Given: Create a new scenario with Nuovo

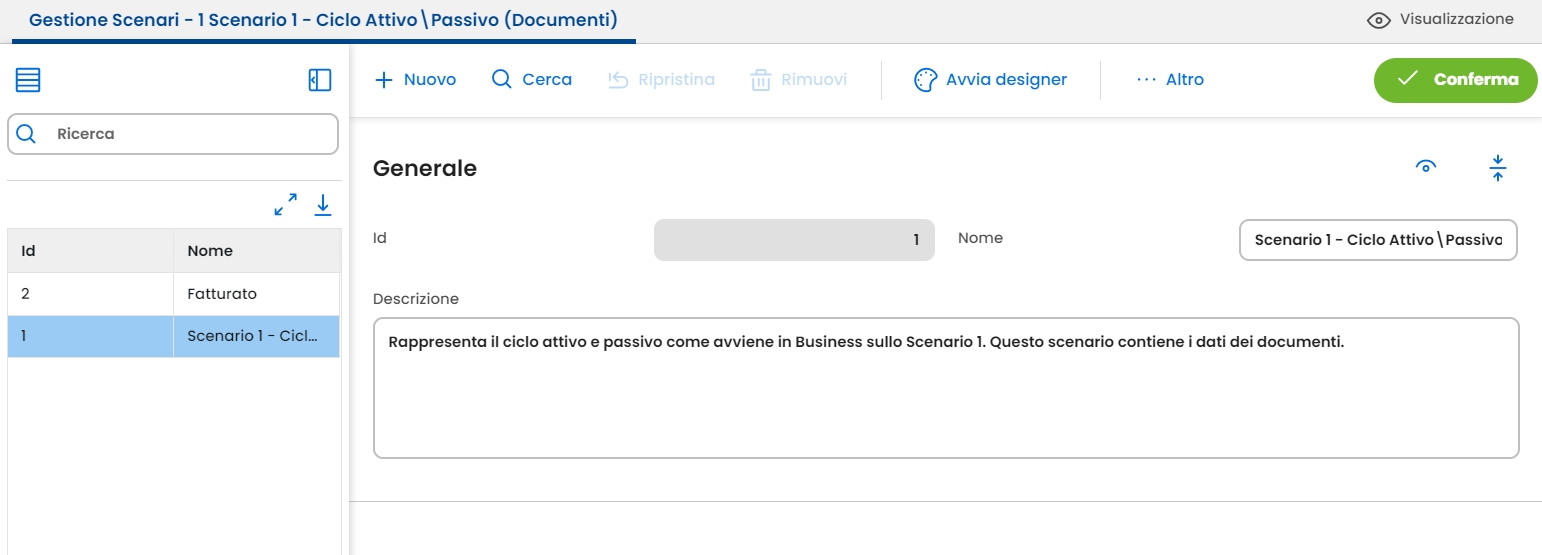Looking at the screenshot, I should (415, 80).
